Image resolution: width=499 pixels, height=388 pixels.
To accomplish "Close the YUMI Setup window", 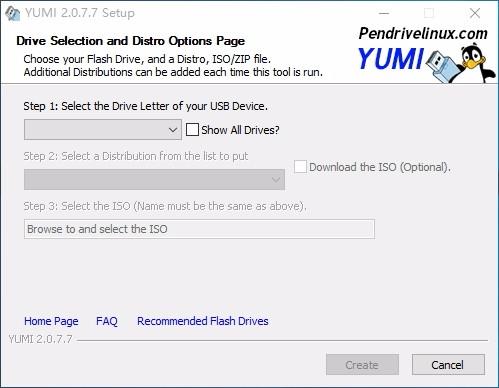I will [x=475, y=13].
